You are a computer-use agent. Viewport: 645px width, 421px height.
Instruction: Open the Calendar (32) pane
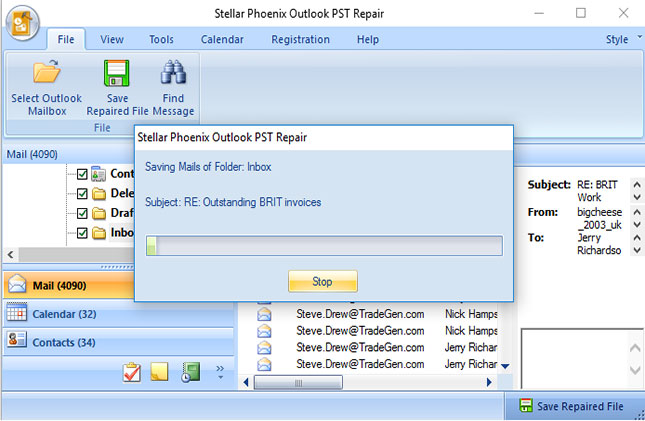65,313
